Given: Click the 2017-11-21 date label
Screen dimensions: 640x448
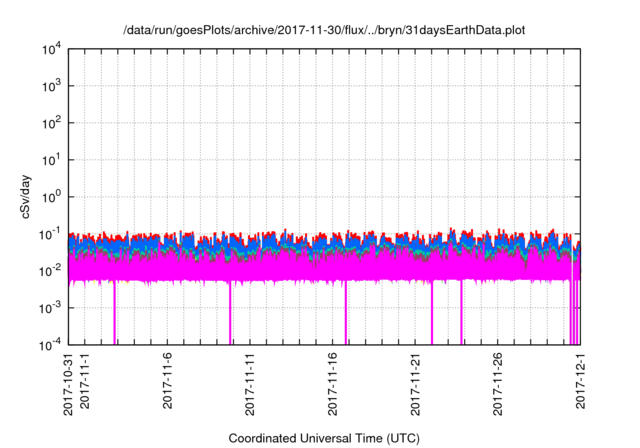Looking at the screenshot, I should (x=415, y=383).
